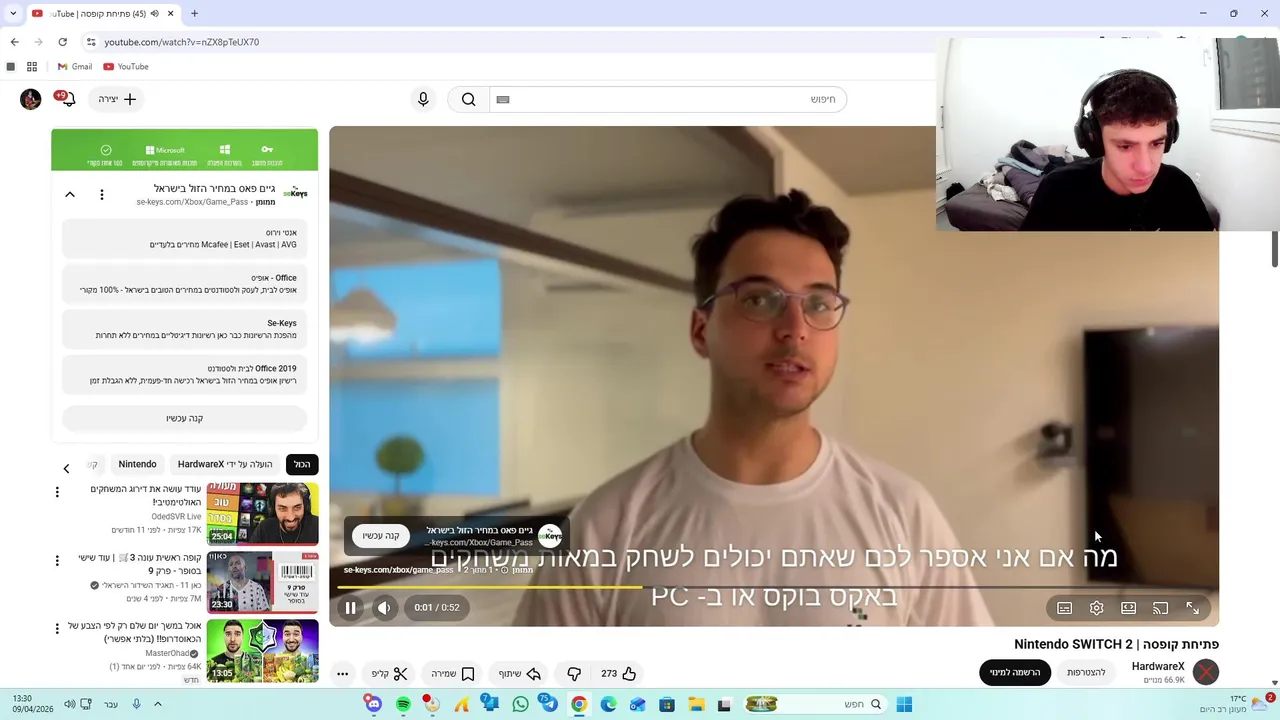Image resolution: width=1280 pixels, height=720 pixels.
Task: Collapse the se-Keys ad panel
Action: click(x=70, y=194)
